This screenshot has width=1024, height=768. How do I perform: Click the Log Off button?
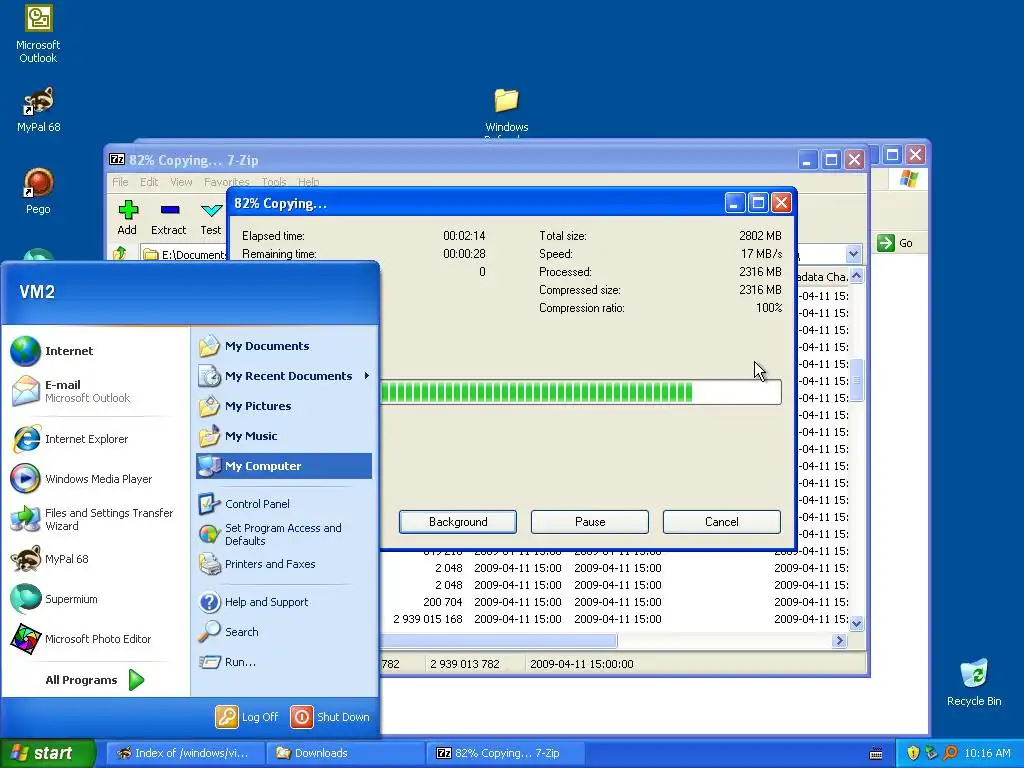click(248, 717)
